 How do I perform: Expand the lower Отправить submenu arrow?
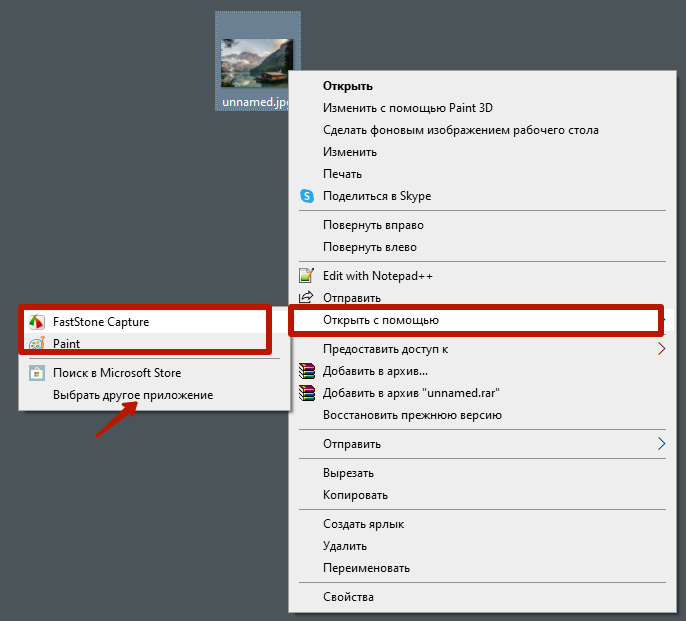(660, 444)
